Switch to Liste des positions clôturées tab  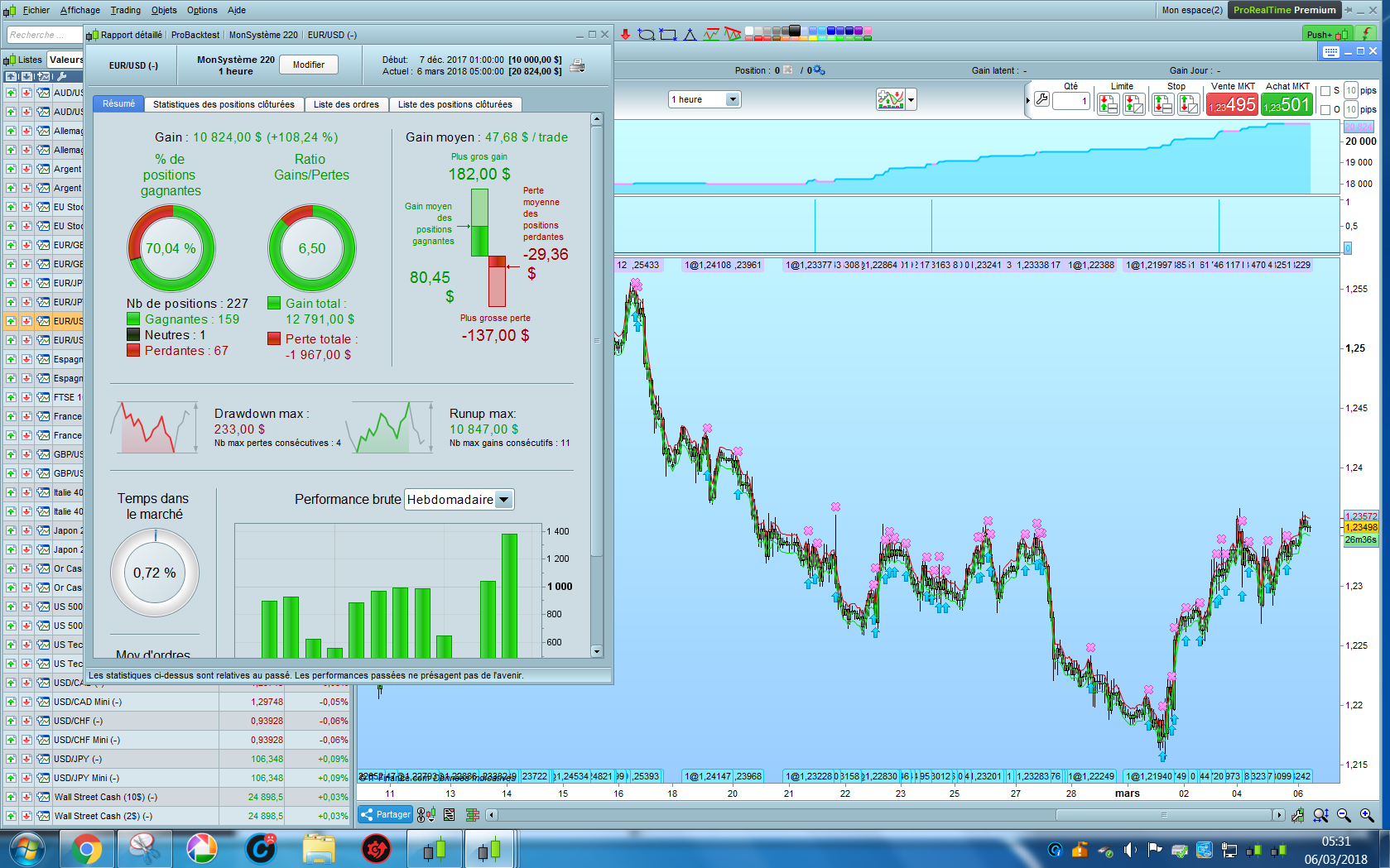click(x=455, y=104)
